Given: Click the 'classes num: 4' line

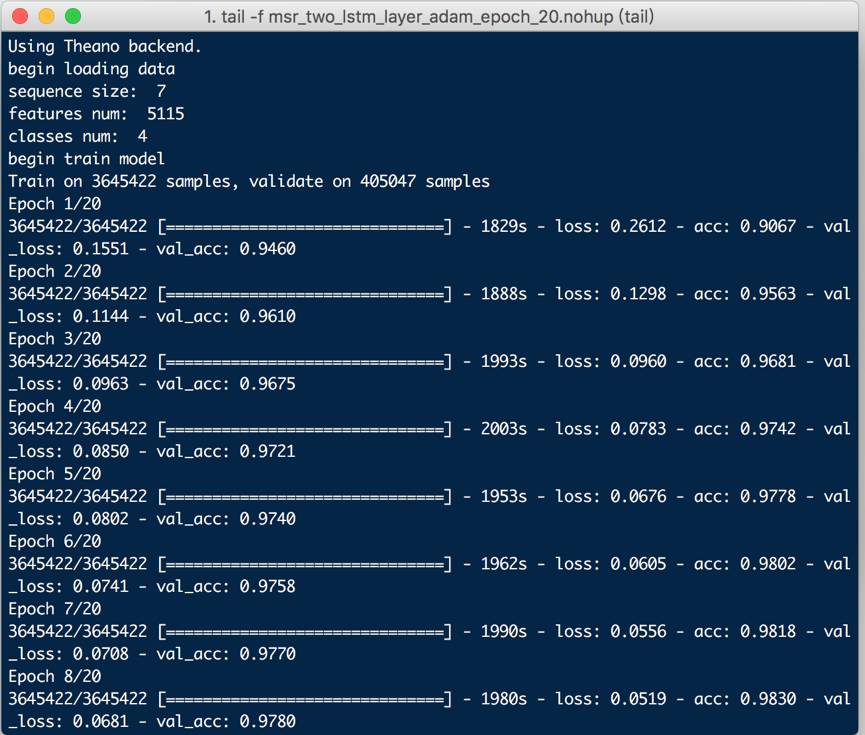Looking at the screenshot, I should pos(78,136).
